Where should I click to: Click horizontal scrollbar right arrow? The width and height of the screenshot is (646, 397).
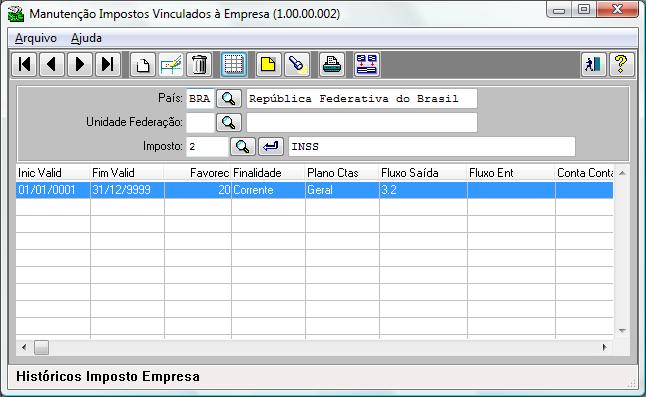coord(604,347)
